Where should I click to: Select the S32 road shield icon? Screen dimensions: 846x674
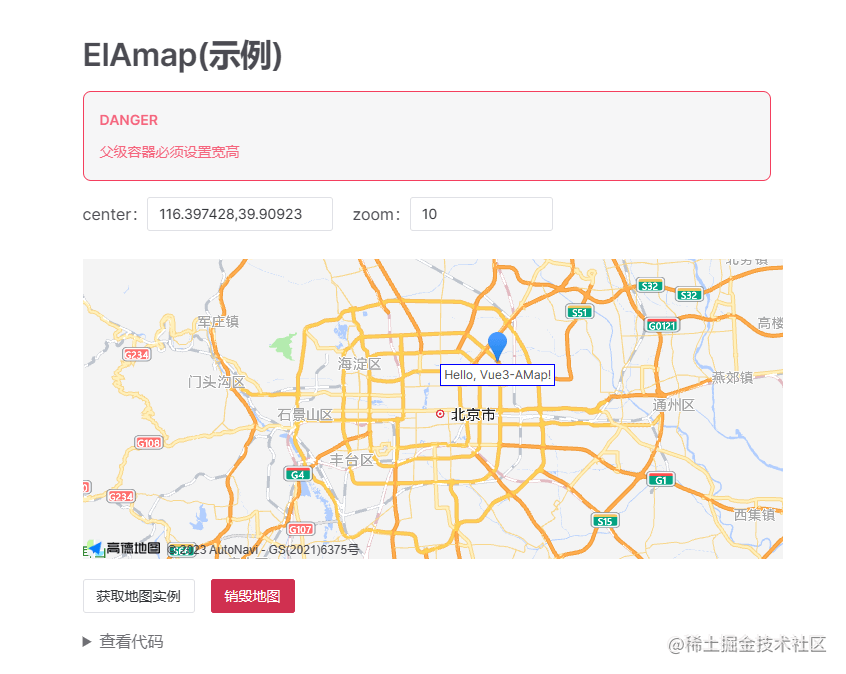coord(651,285)
